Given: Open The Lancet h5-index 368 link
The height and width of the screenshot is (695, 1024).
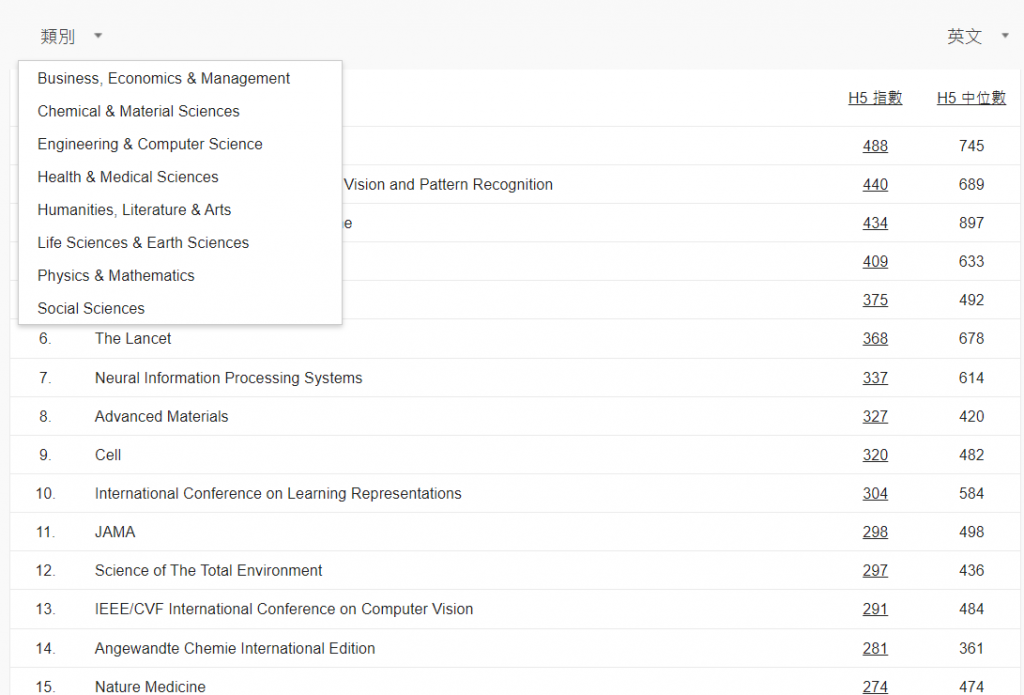Looking at the screenshot, I should (x=875, y=338).
